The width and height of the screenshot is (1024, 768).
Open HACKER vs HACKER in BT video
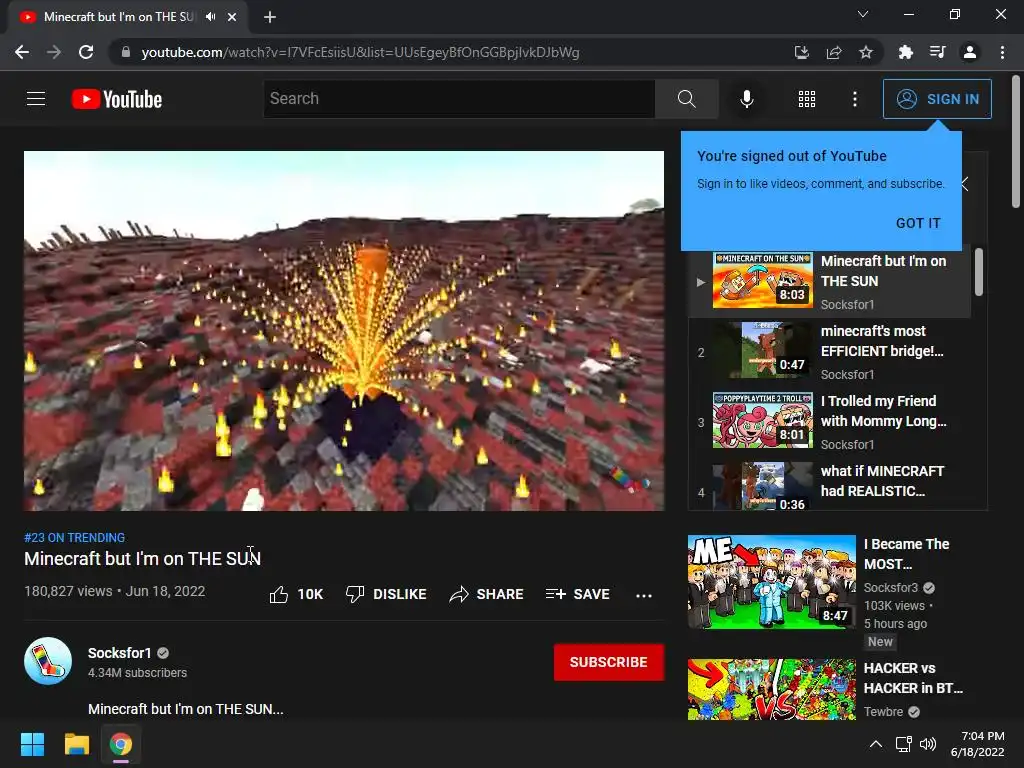(x=913, y=678)
